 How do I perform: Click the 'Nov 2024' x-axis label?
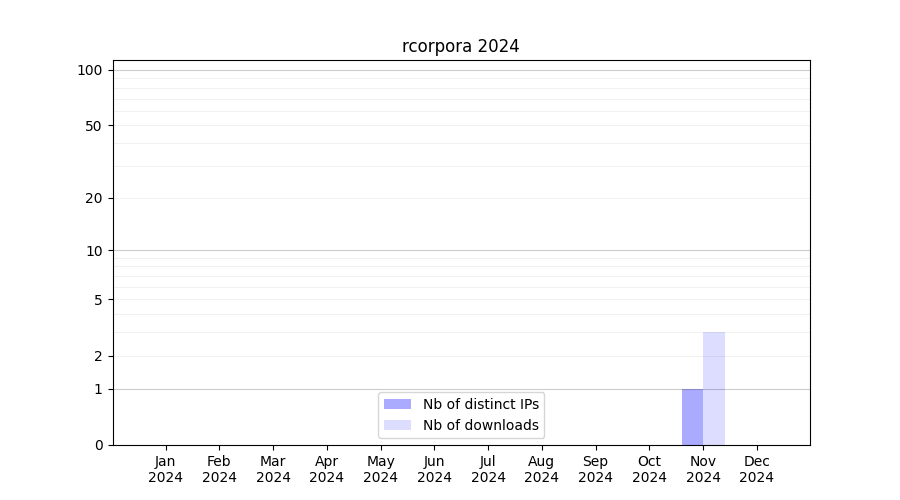point(703,469)
